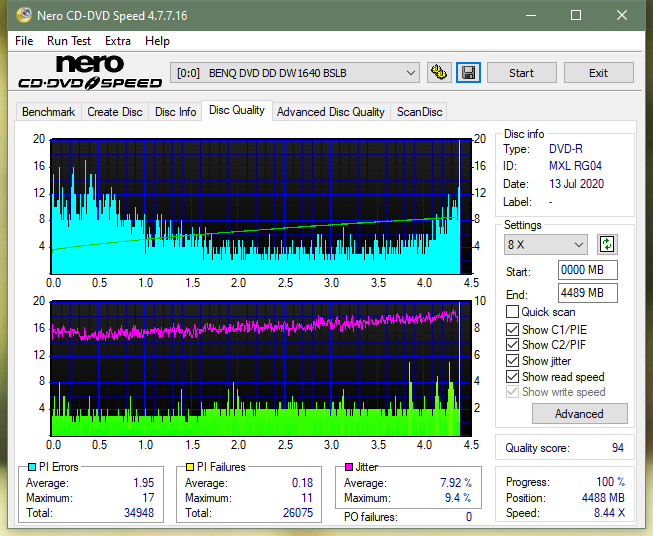The image size is (653, 536).
Task: Minimize the Nero CD-DVD Speed window
Action: (x=531, y=15)
